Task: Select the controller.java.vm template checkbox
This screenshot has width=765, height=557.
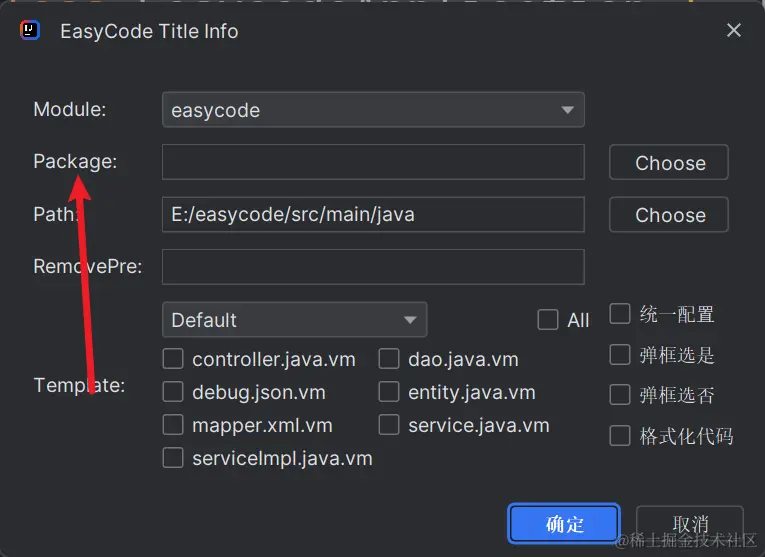Action: point(173,359)
